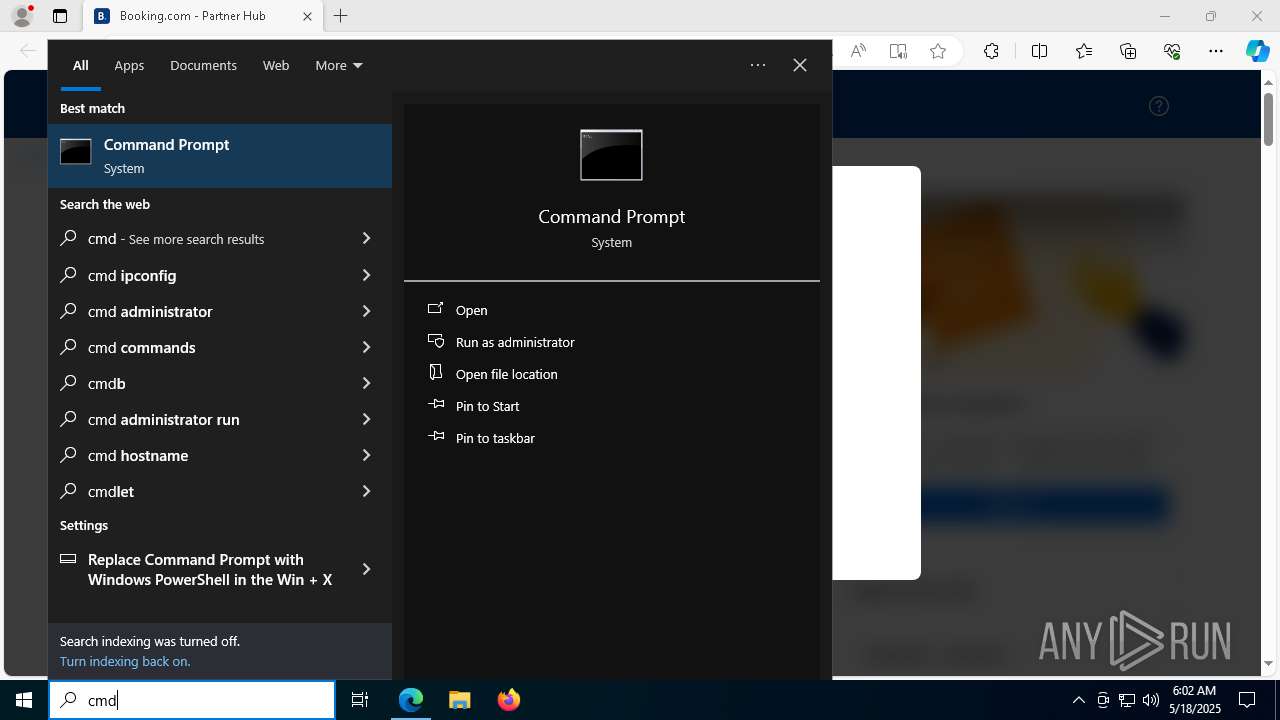Click the network tray icon
The width and height of the screenshot is (1280, 720).
1127,700
